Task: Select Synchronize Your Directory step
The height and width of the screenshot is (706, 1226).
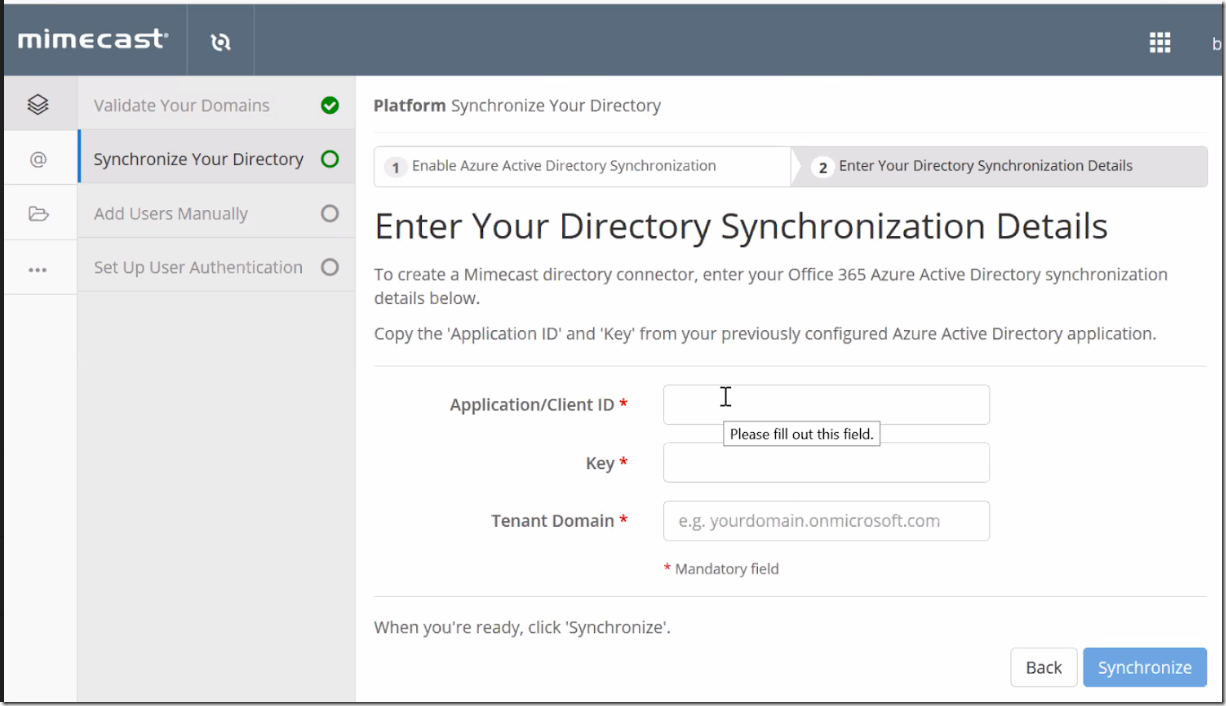Action: (x=216, y=158)
